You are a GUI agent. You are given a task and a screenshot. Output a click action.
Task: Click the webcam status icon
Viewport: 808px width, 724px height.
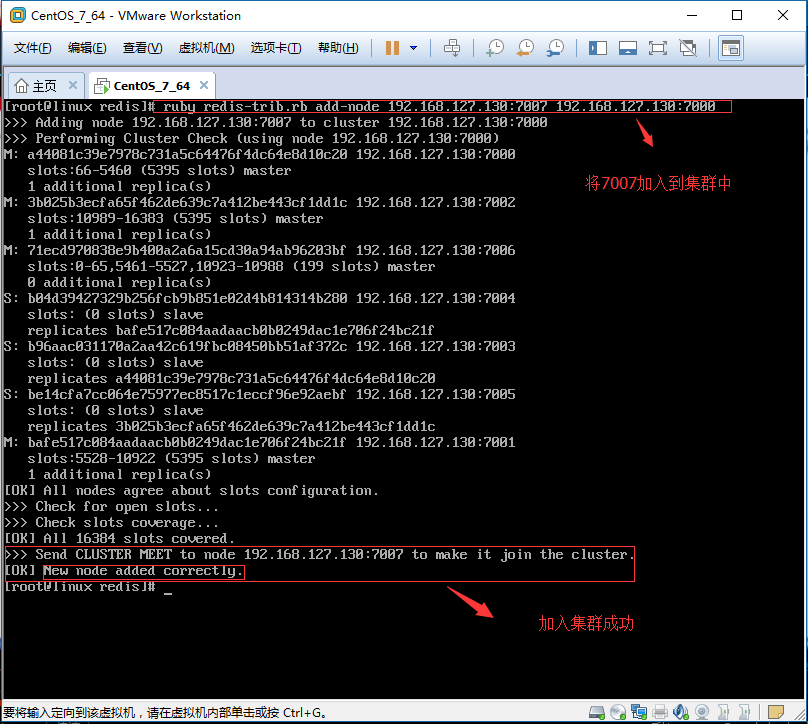pos(702,712)
